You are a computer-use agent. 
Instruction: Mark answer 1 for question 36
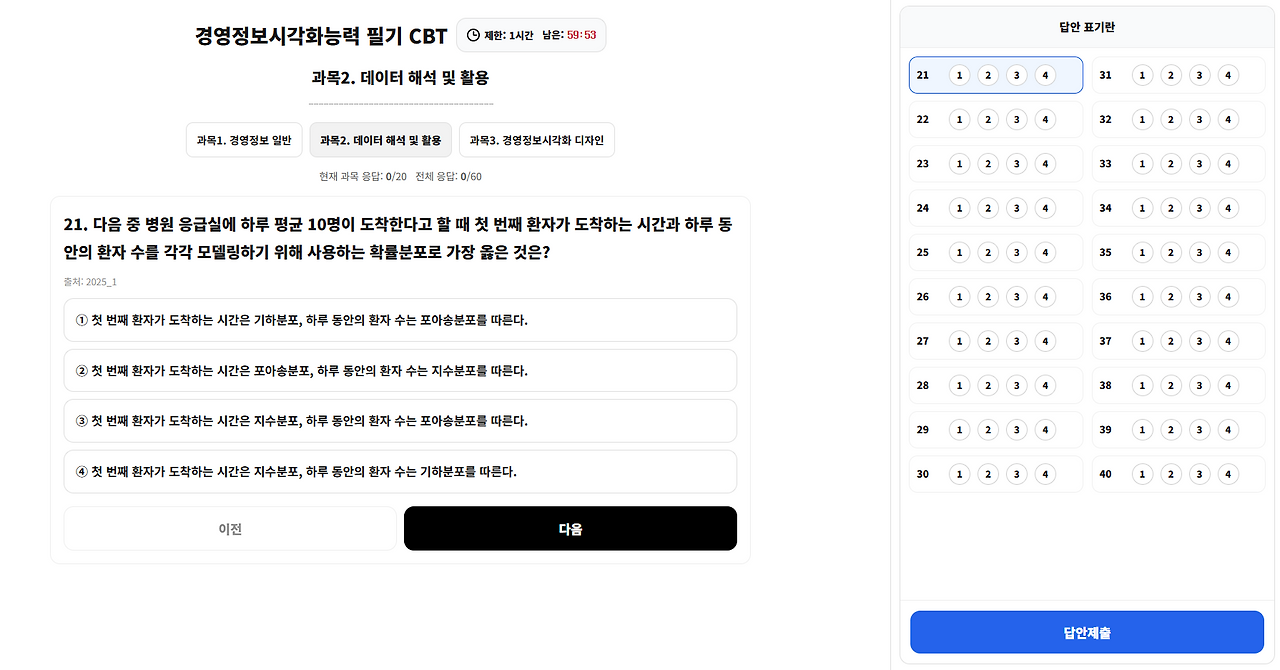click(1142, 297)
